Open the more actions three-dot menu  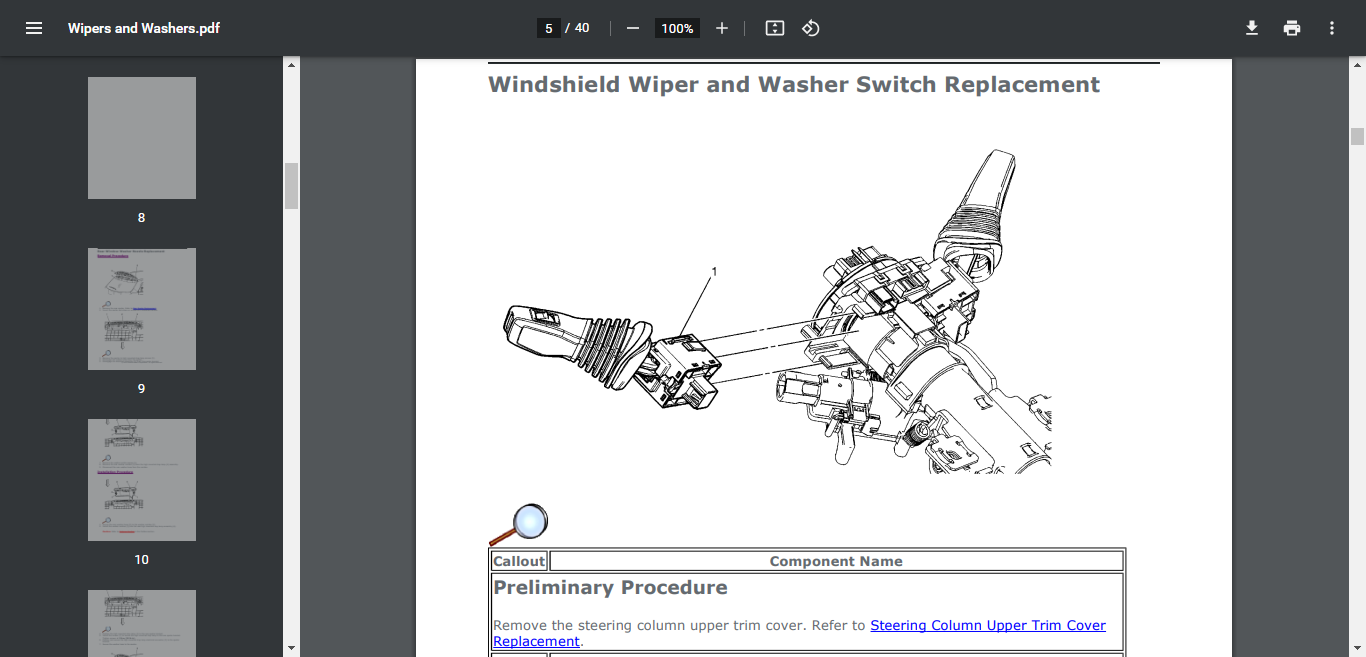click(x=1332, y=28)
